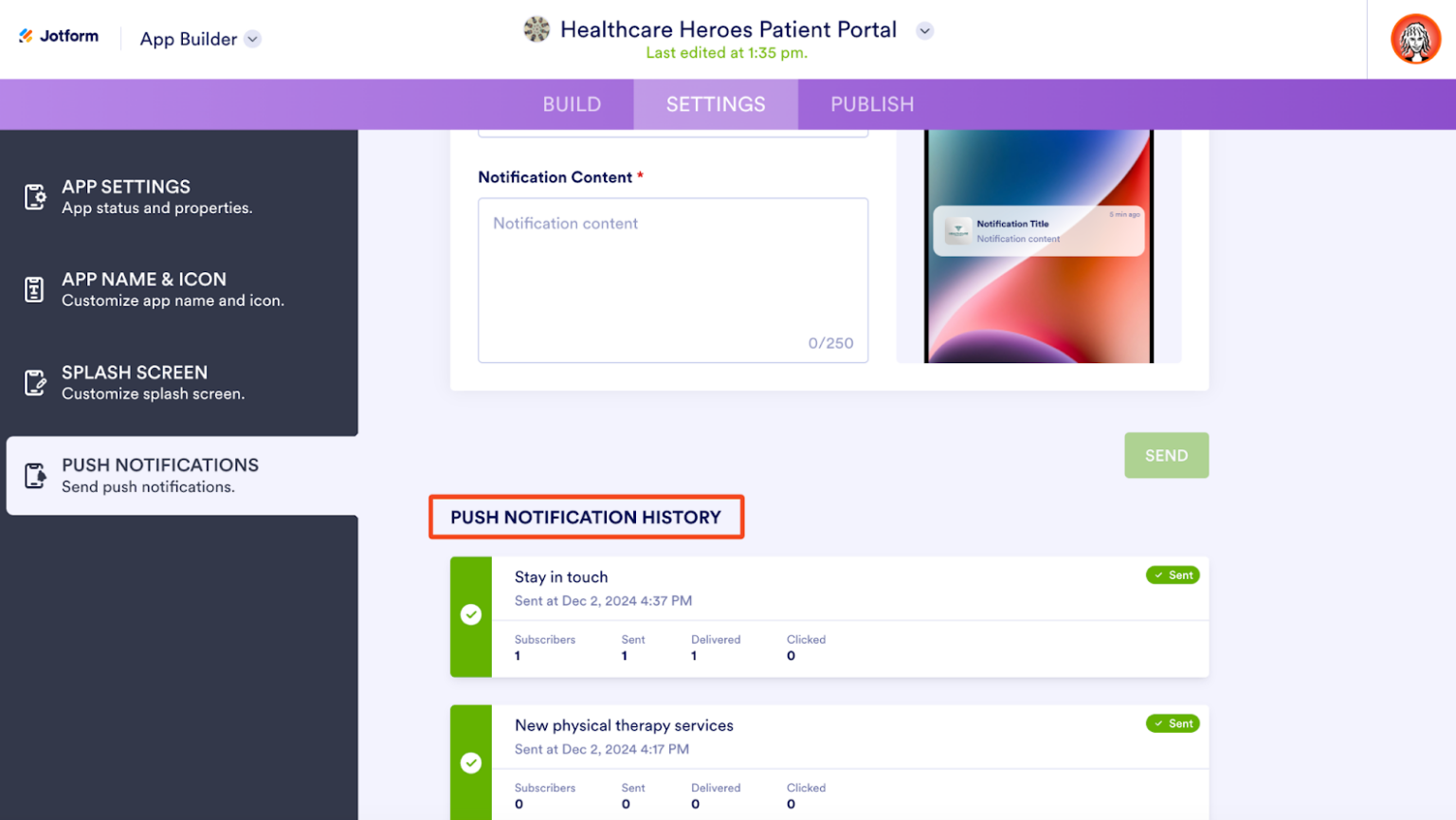Open the PUBLISH tab
The image size is (1456, 820).
click(871, 104)
